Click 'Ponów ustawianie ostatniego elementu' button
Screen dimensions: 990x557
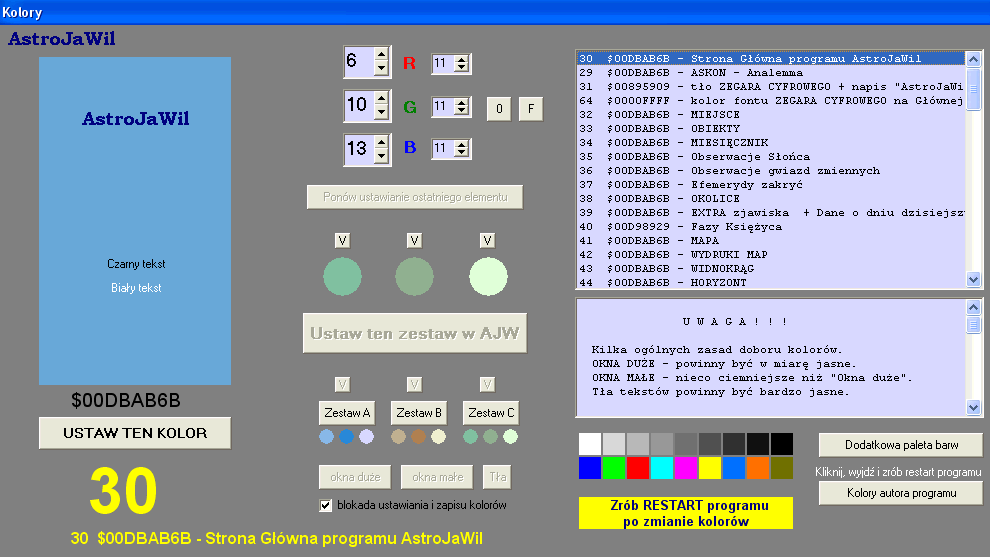click(415, 197)
